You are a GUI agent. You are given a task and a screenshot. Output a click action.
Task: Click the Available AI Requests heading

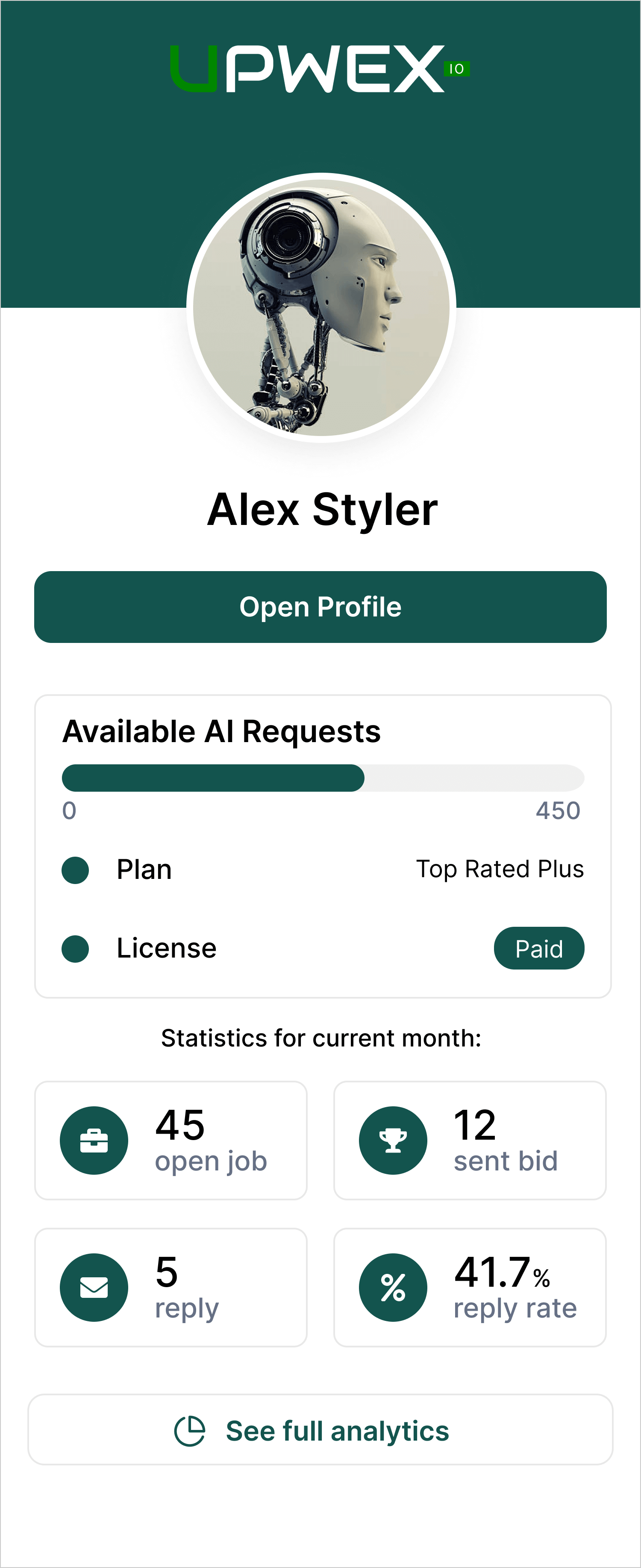coord(222,731)
